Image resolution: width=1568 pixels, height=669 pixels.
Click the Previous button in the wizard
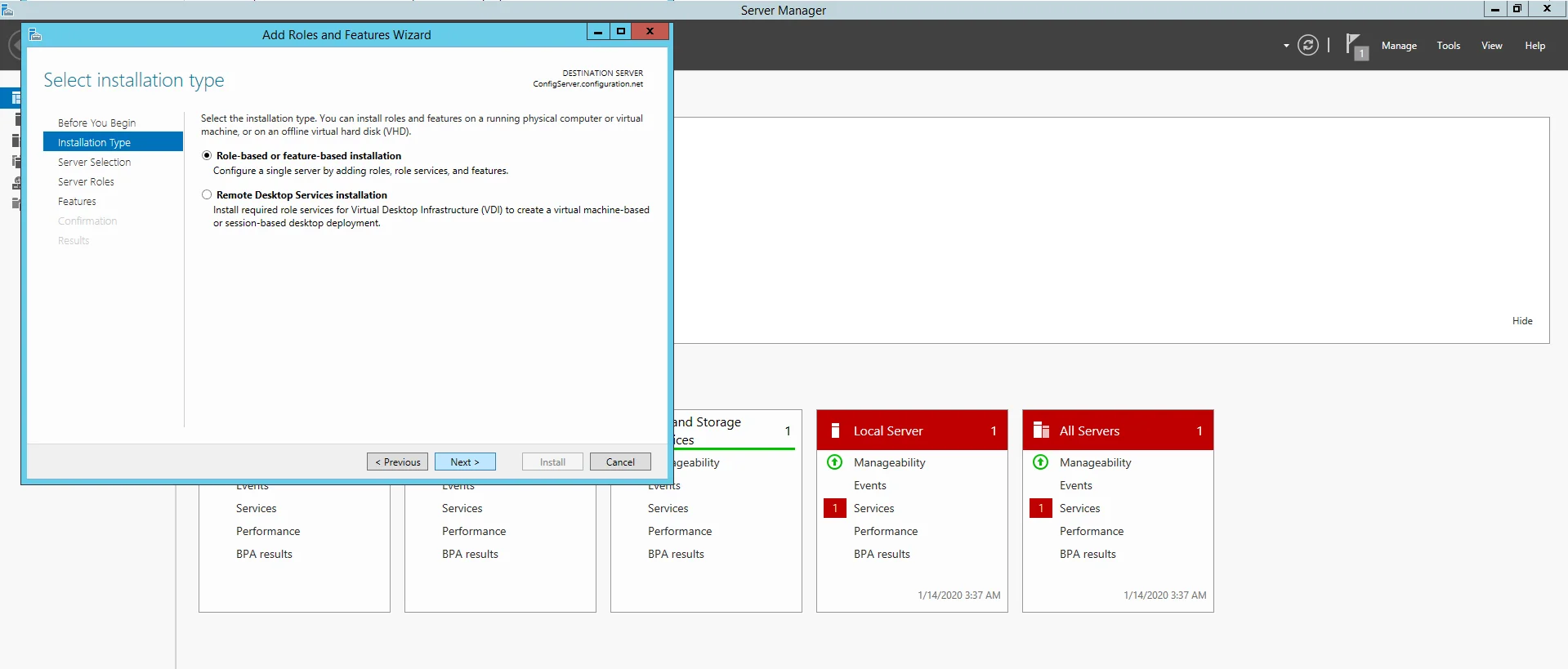pyautogui.click(x=397, y=462)
